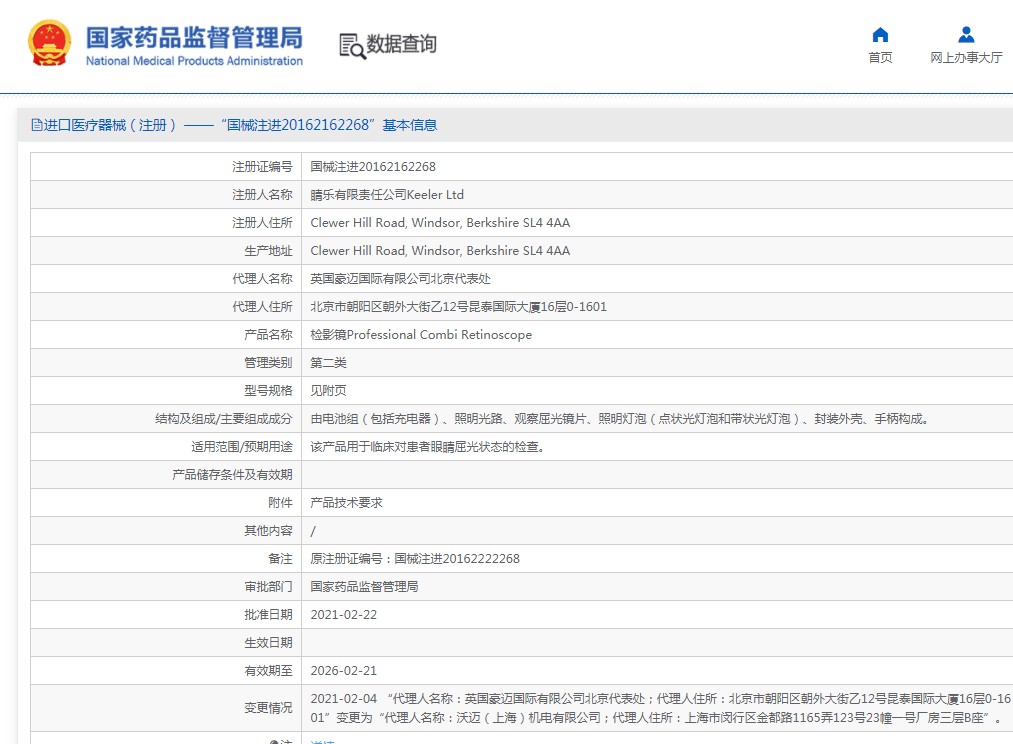The width and height of the screenshot is (1013, 744).
Task: Click the house icon for 首页
Action: [880, 35]
